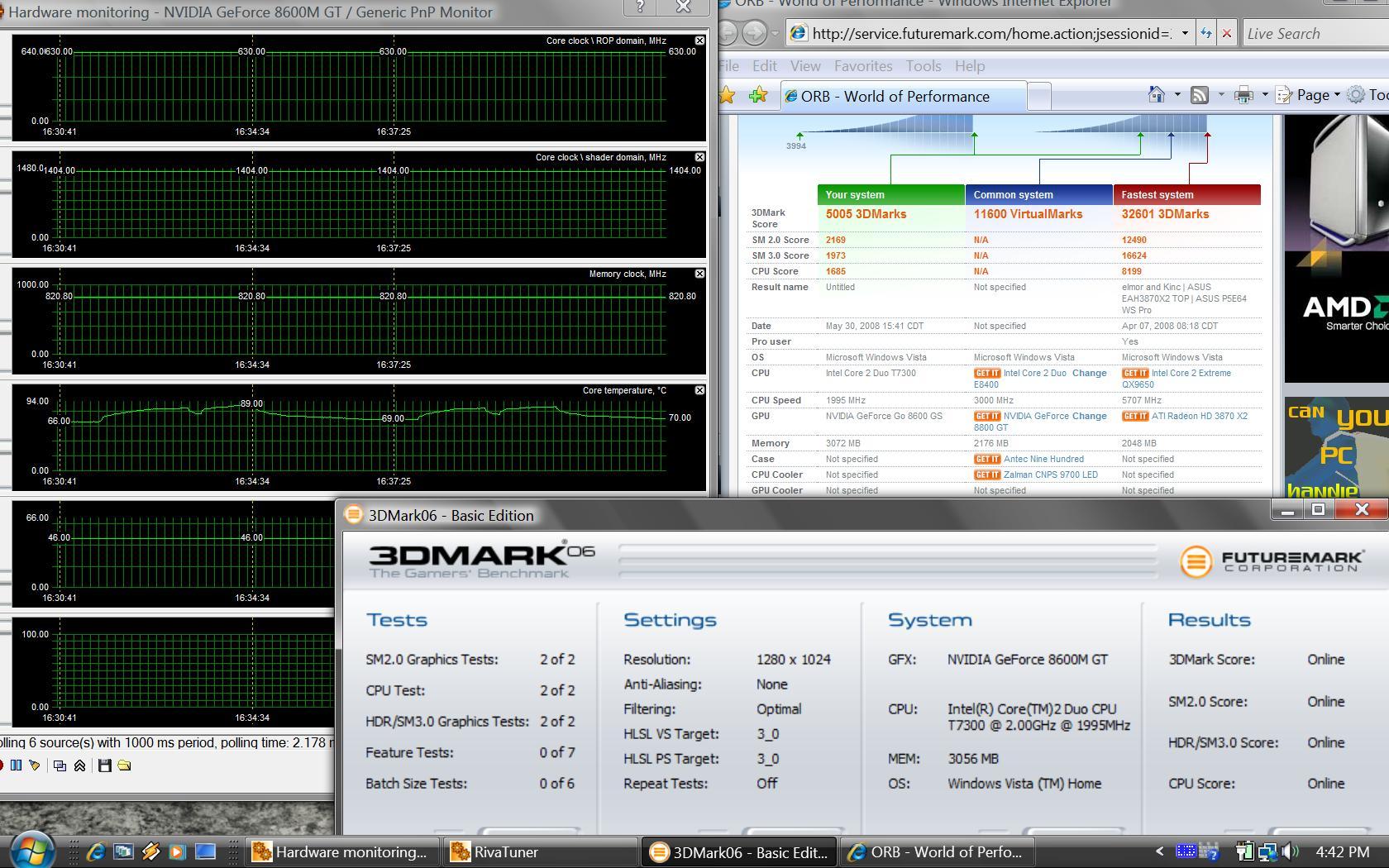The image size is (1389, 868).
Task: Click the yellow folder open-log icon
Action: (x=124, y=765)
